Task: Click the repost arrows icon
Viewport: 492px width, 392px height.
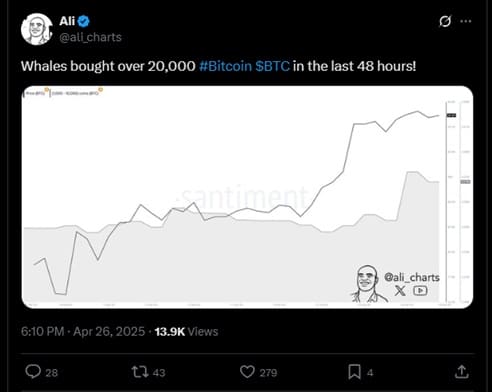Action: click(140, 372)
